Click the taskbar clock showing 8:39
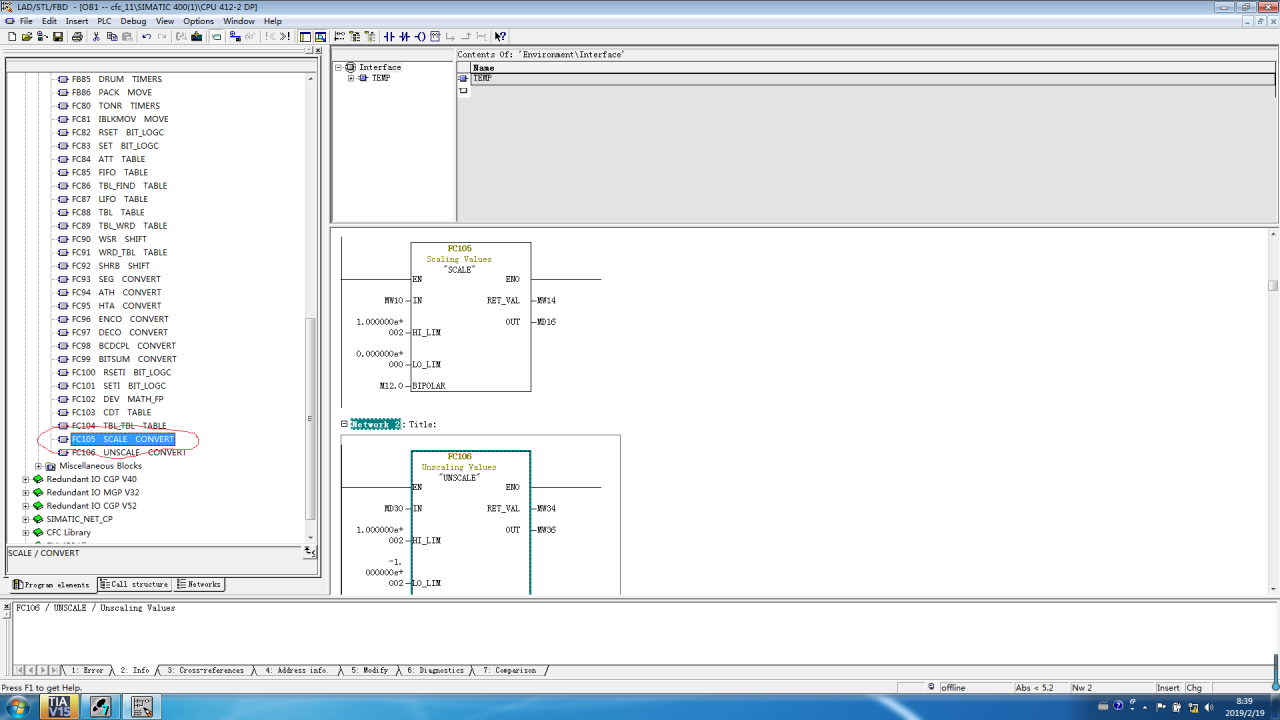 [1244, 701]
